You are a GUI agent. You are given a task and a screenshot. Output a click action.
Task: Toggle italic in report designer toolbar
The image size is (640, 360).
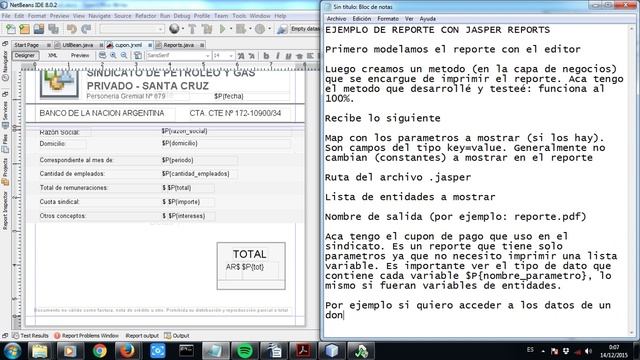278,56
